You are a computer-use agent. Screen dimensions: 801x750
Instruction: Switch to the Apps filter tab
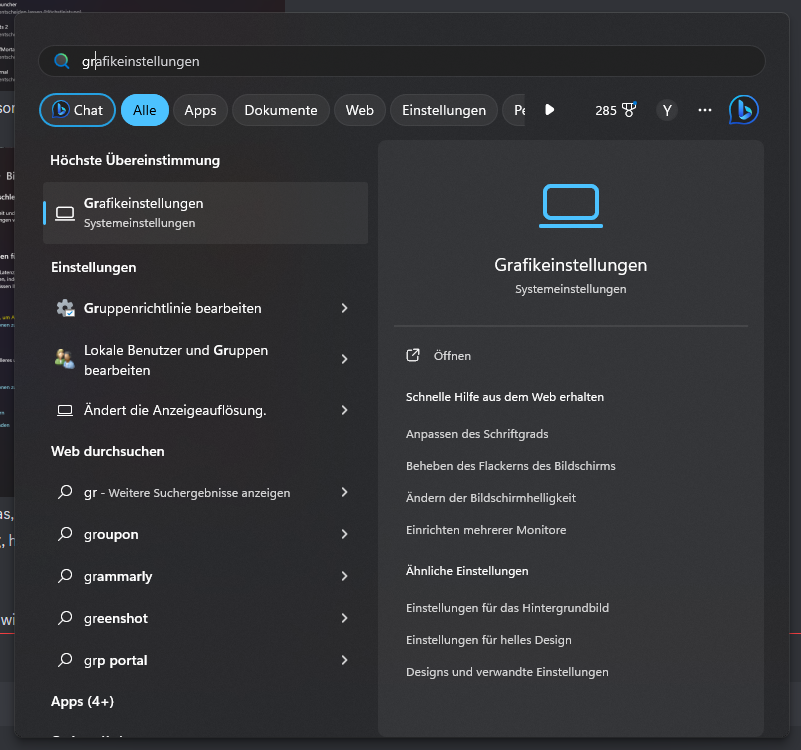coord(200,110)
